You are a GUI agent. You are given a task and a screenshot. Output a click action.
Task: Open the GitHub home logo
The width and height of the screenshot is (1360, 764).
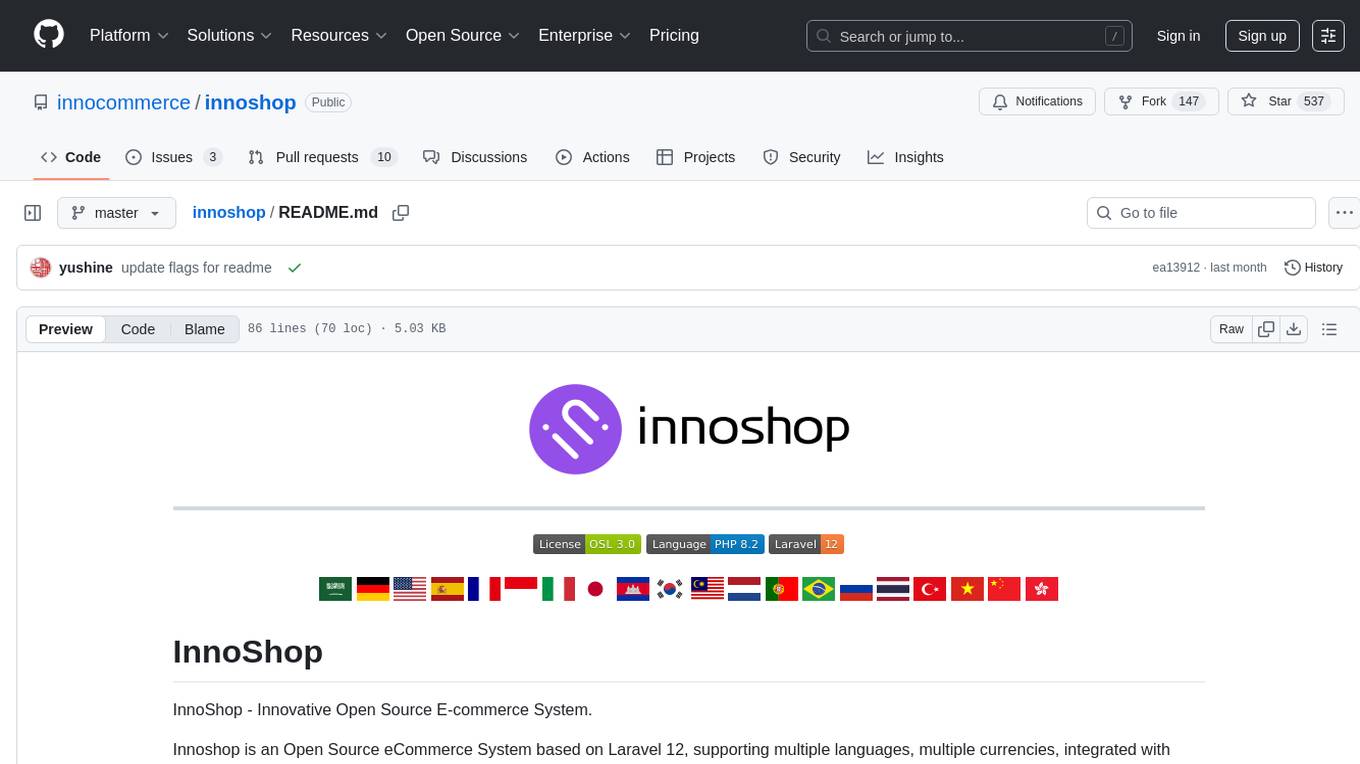49,35
